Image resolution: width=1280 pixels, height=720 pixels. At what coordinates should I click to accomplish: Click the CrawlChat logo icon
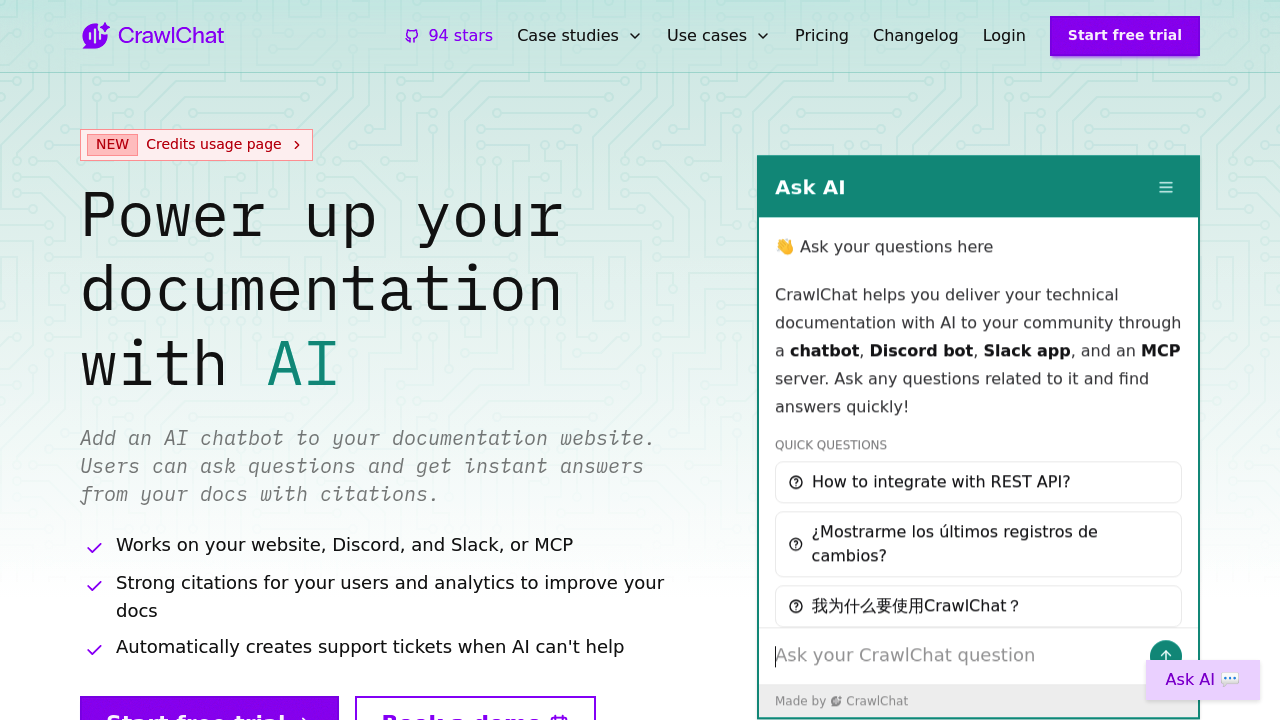[95, 35]
